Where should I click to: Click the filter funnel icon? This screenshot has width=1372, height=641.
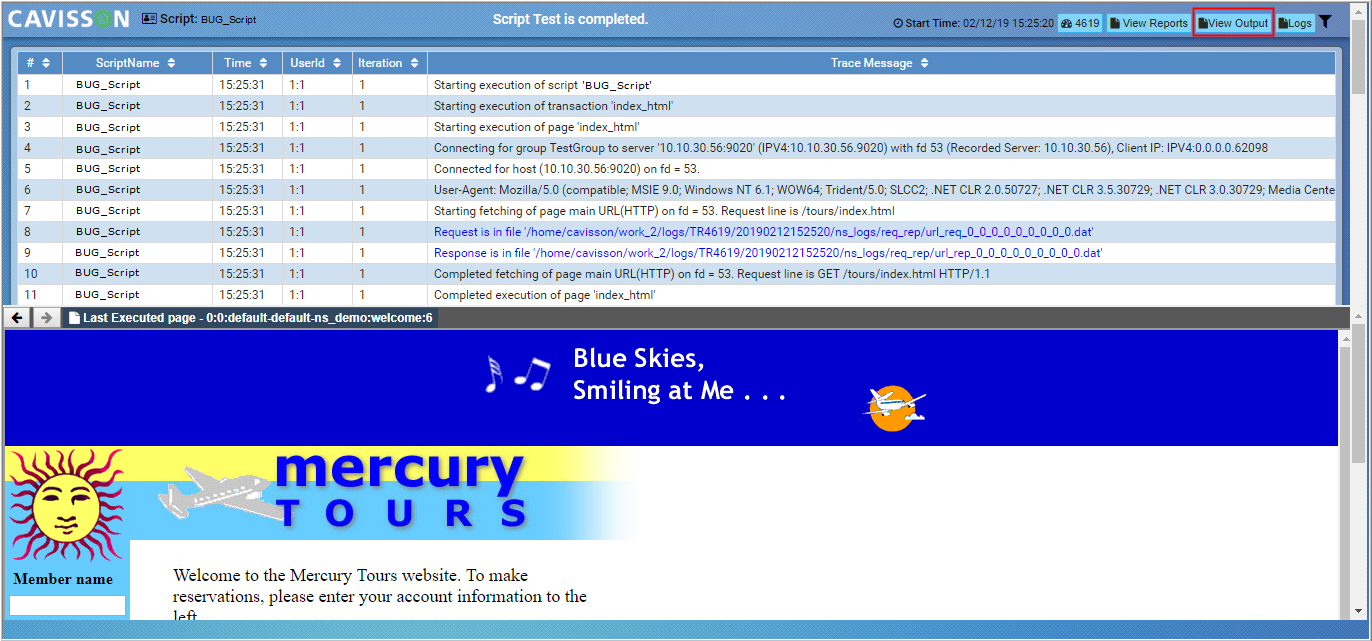[x=1325, y=22]
